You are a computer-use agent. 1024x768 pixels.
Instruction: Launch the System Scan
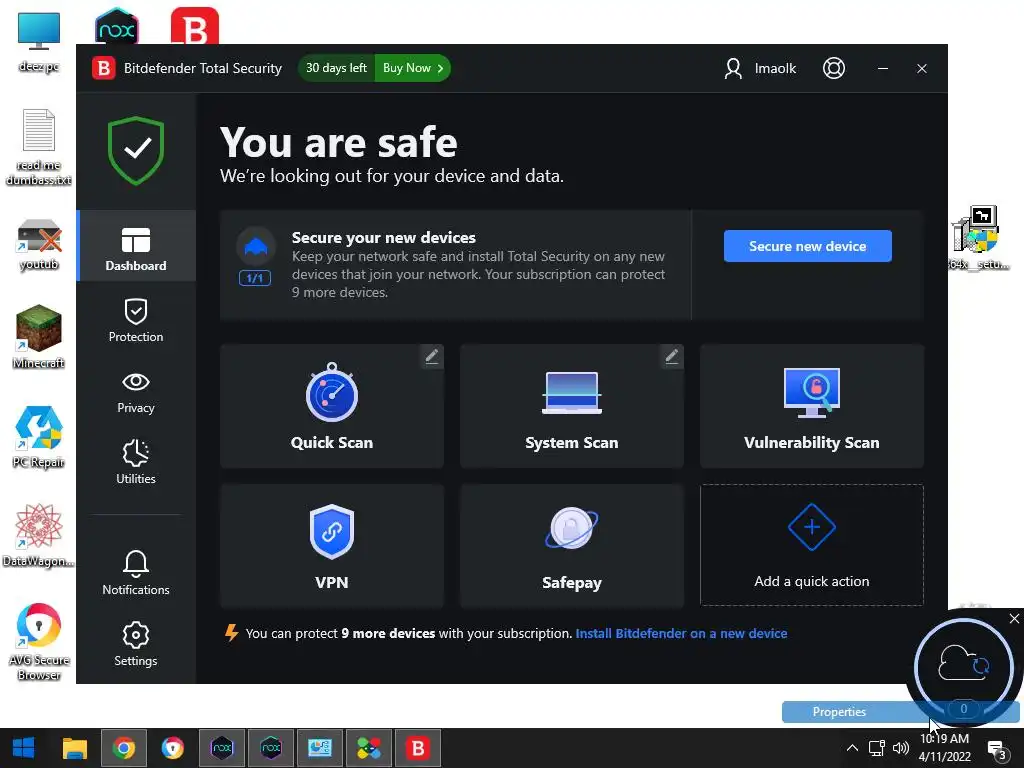tap(571, 406)
